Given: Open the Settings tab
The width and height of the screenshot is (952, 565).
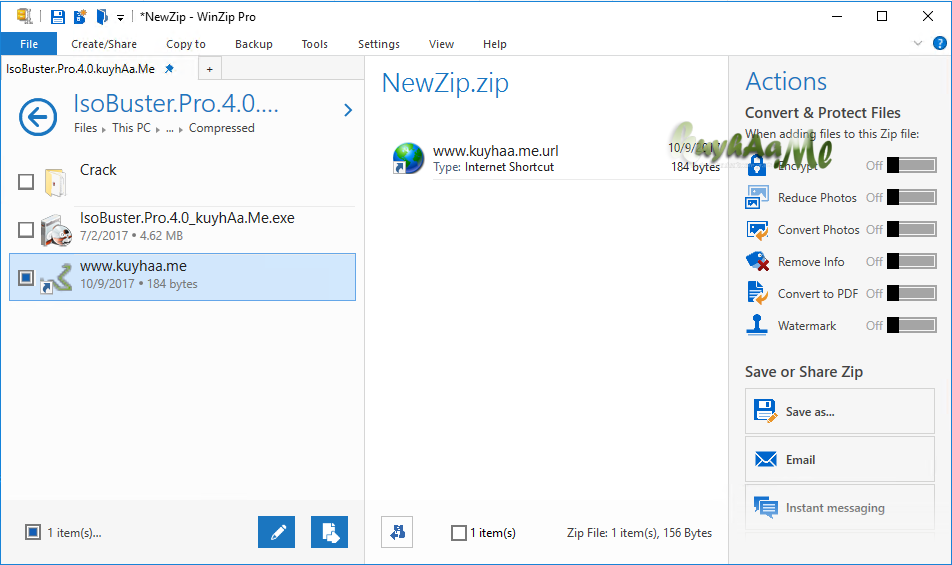Looking at the screenshot, I should point(379,44).
